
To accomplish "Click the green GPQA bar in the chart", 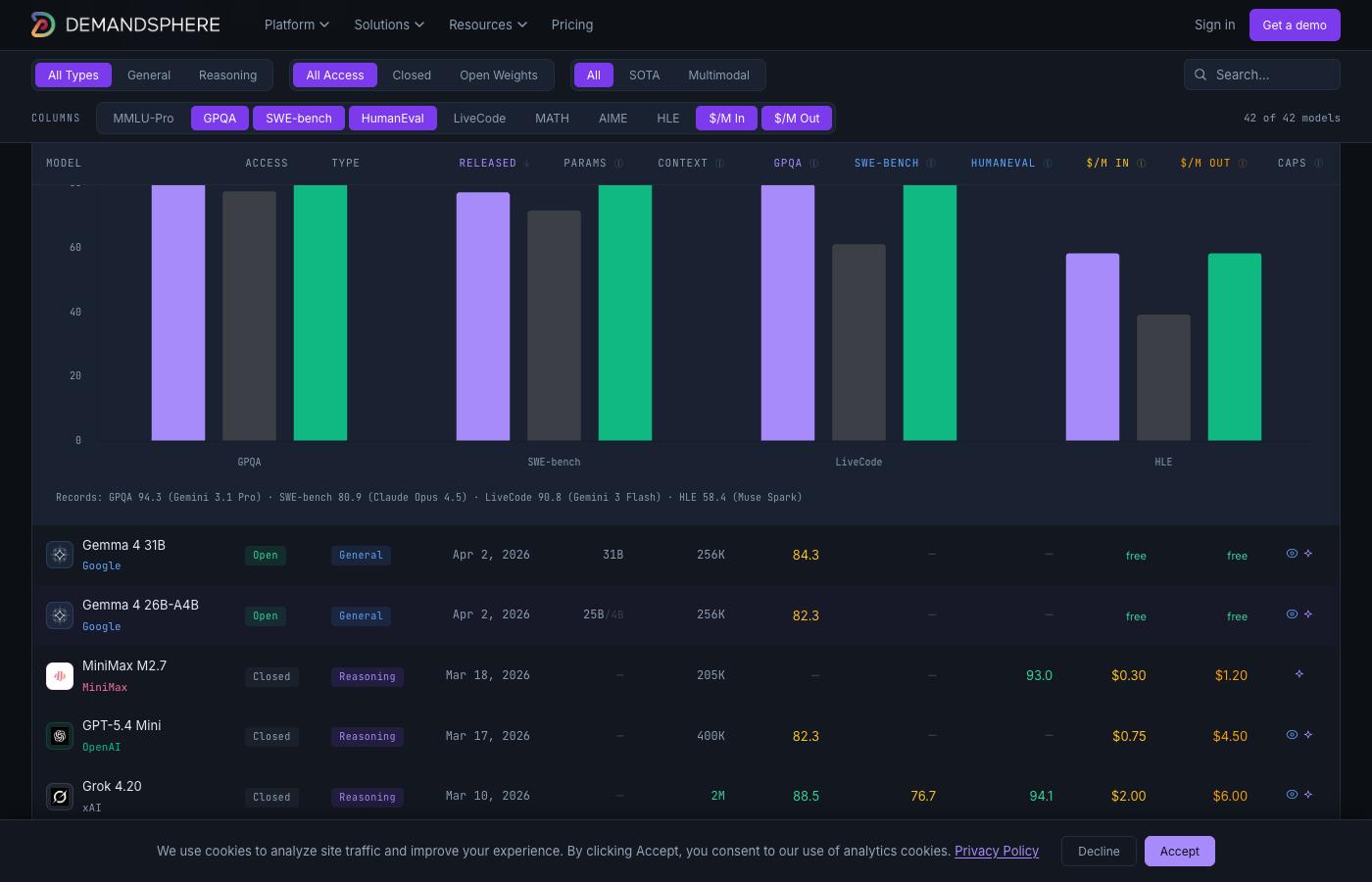I will [x=320, y=314].
